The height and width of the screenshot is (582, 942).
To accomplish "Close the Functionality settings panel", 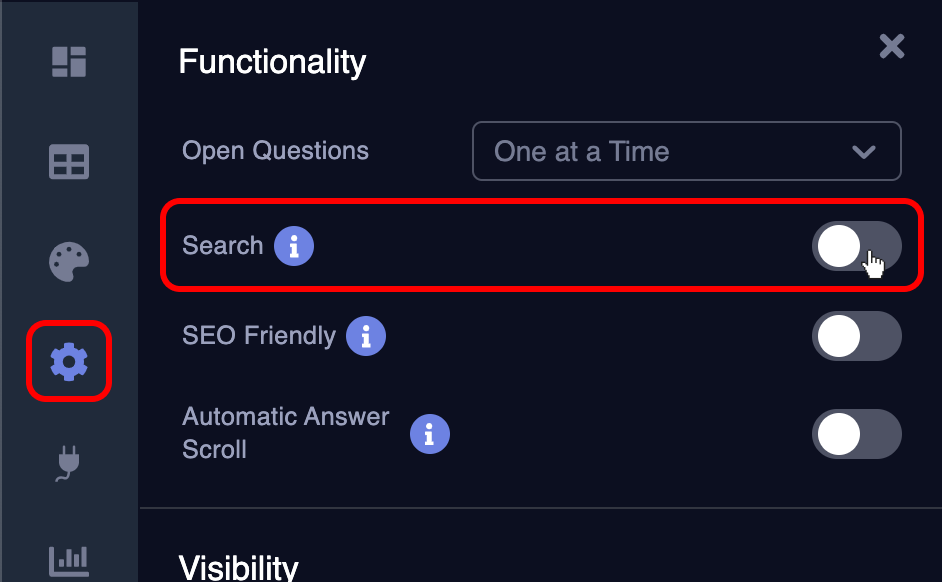I will pos(891,46).
